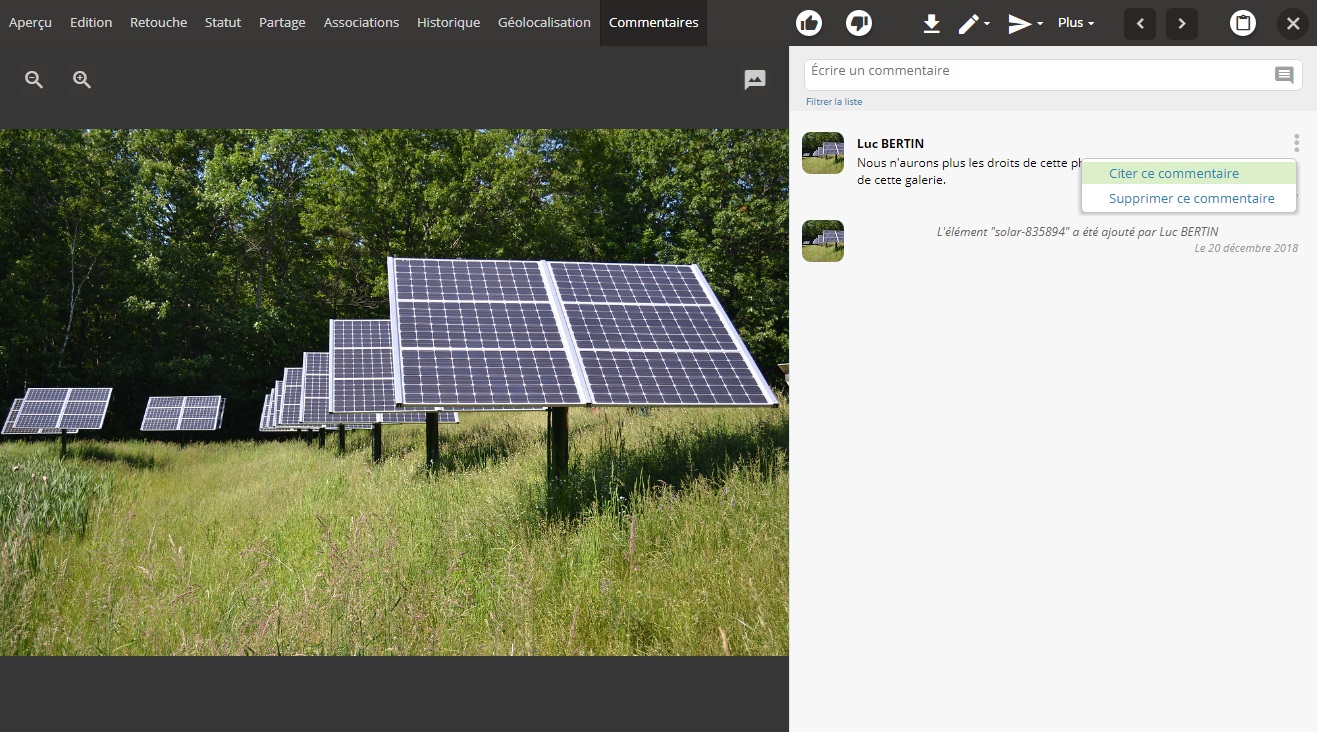Open the send paper-plane dropdown
Image resolution: width=1317 pixels, height=732 pixels.
click(x=1025, y=23)
